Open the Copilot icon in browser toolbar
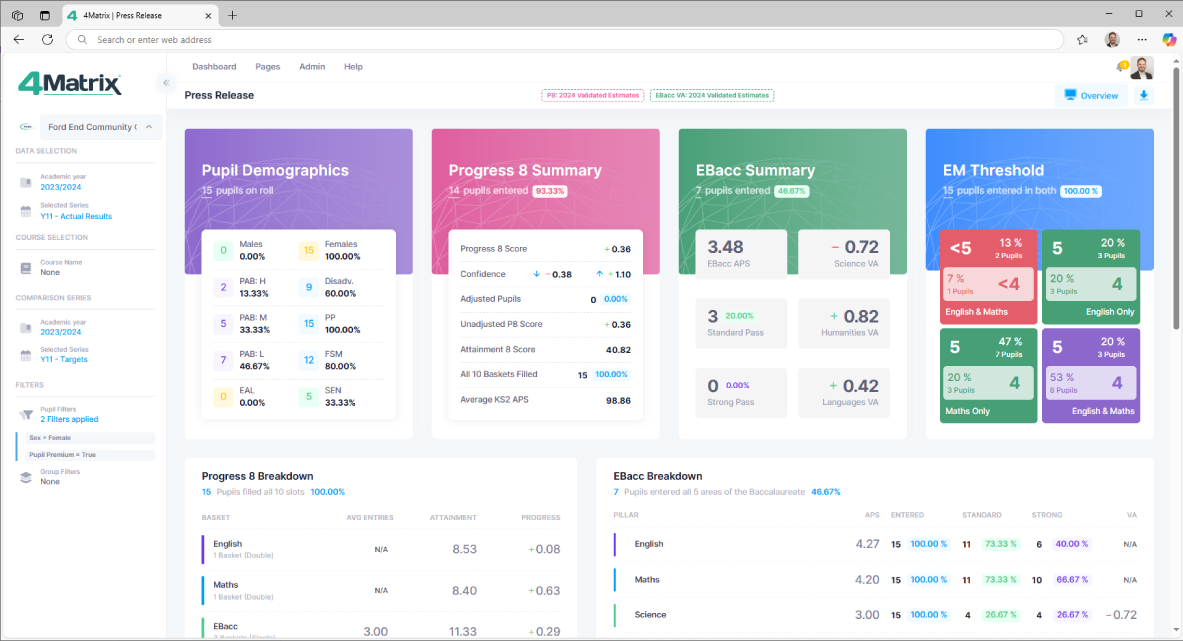 (1168, 39)
